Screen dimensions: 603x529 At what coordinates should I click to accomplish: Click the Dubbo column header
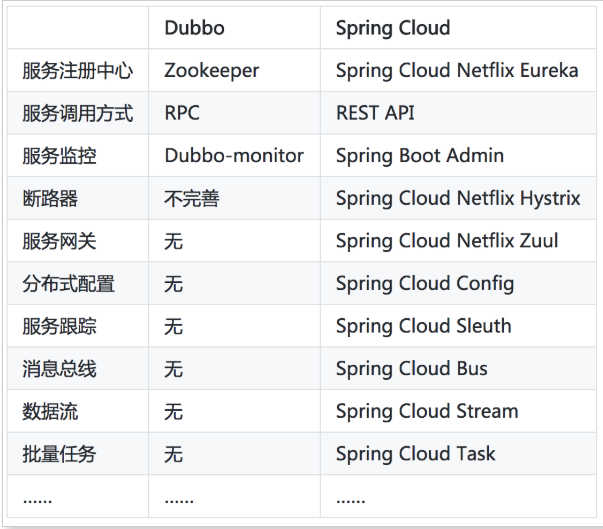(195, 27)
